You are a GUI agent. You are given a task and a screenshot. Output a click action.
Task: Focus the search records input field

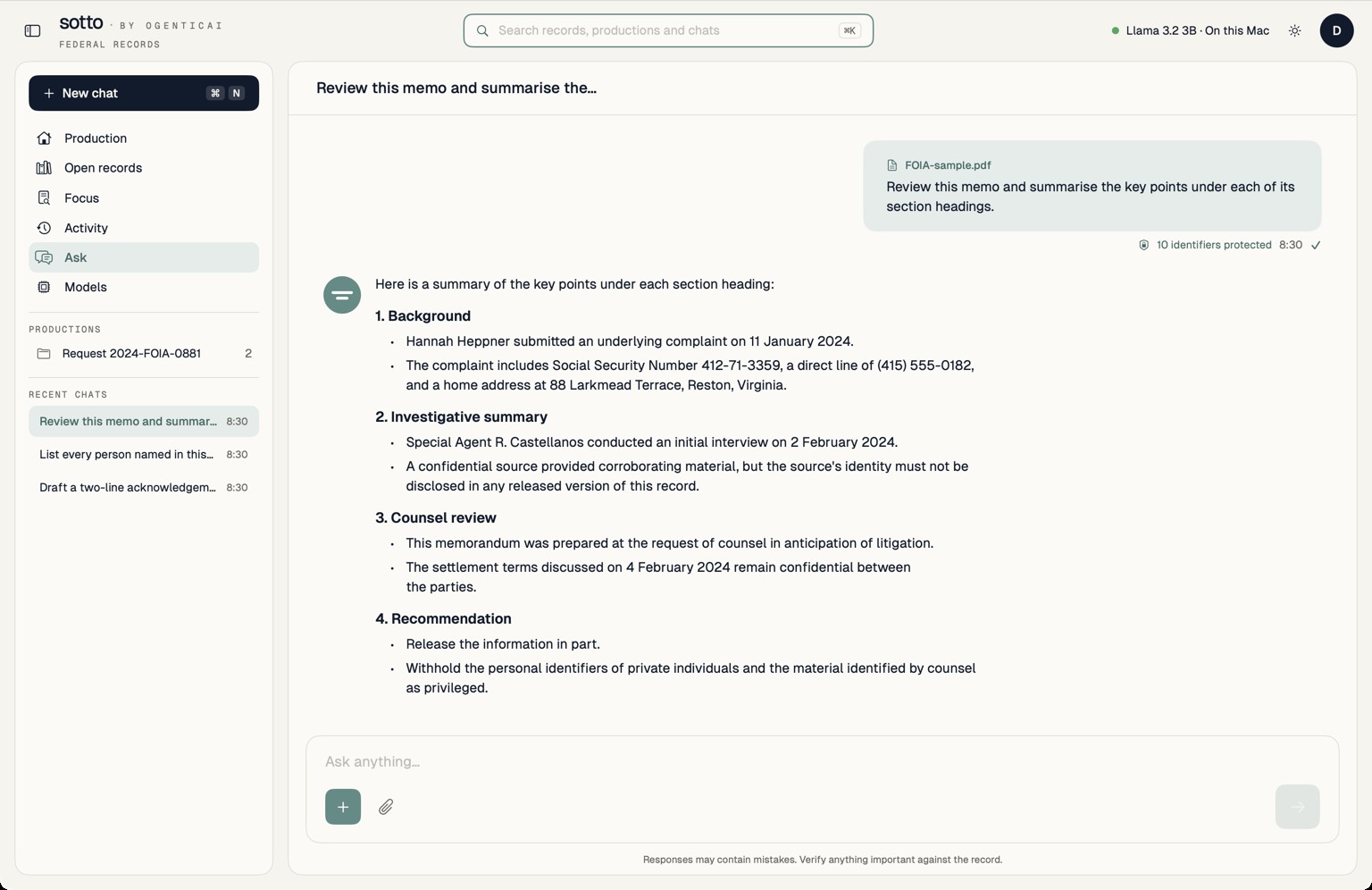(668, 30)
